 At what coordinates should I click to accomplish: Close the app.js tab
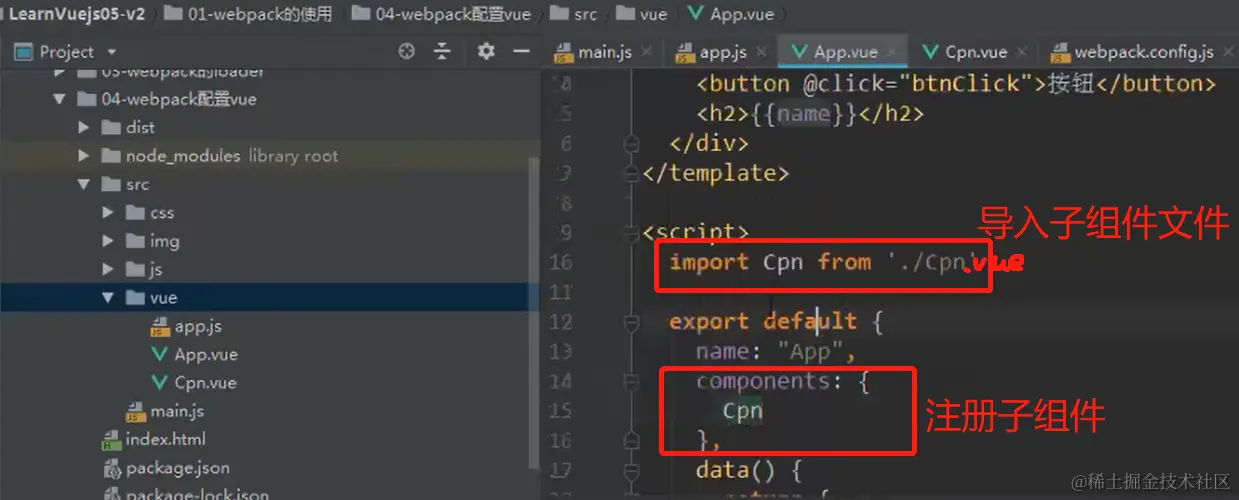[x=762, y=52]
